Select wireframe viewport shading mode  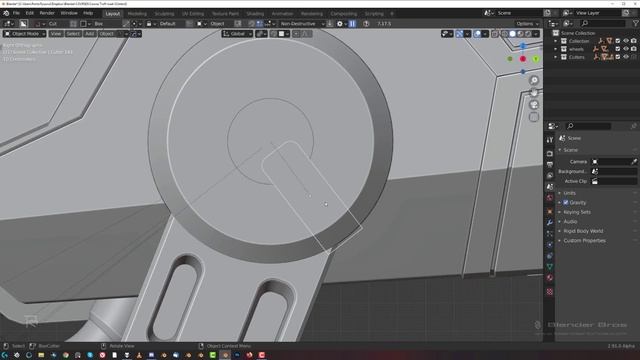504,33
